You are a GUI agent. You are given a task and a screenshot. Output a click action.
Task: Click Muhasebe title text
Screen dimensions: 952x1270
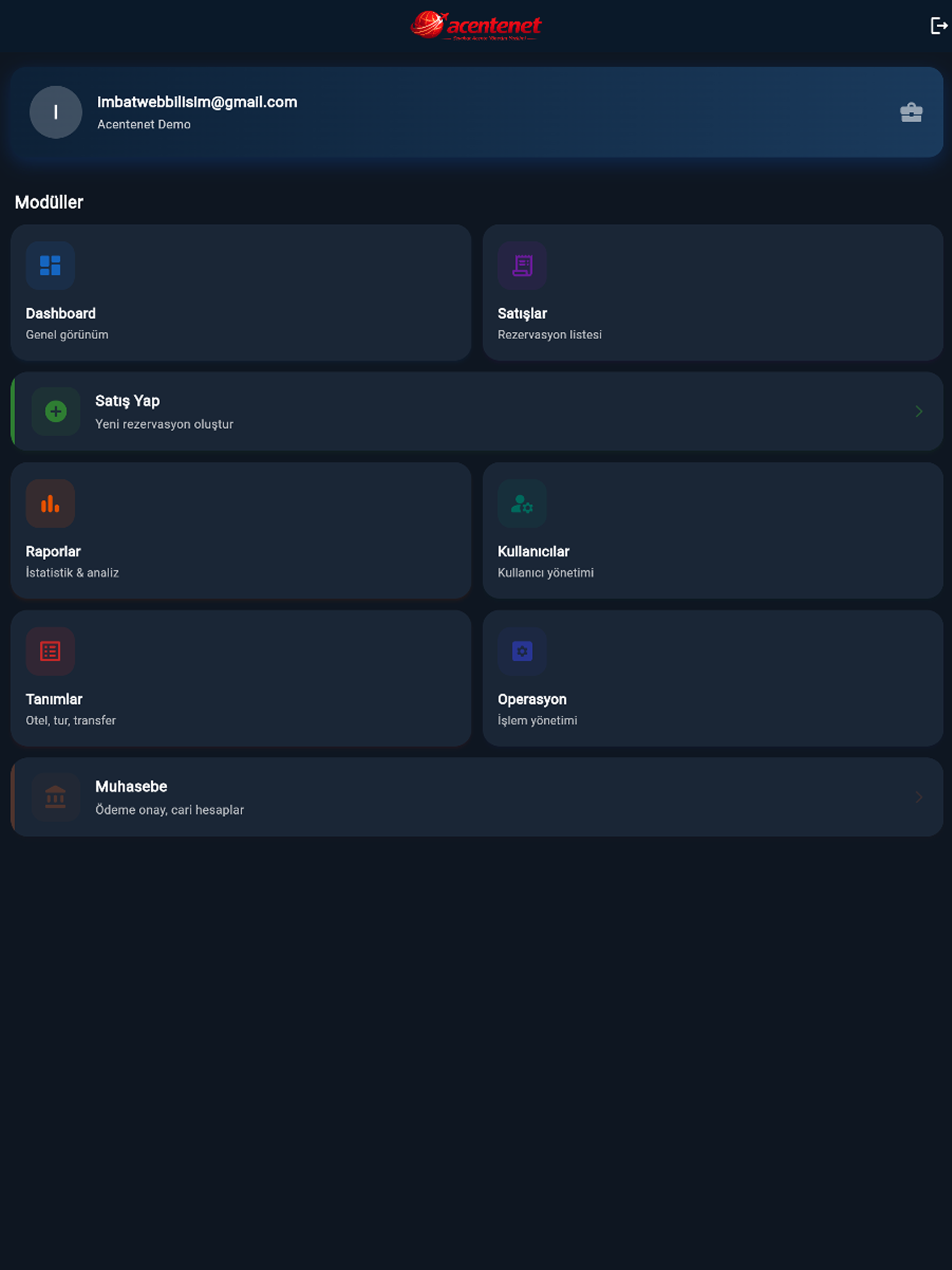point(131,786)
